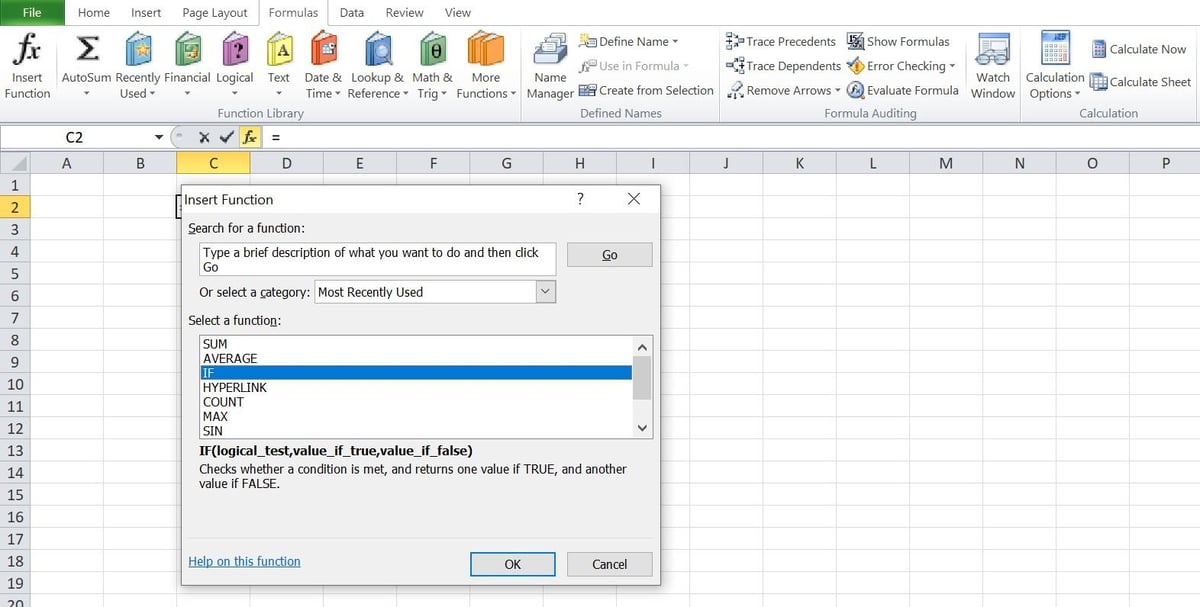
Task: Toggle Show Formulas in Formula Auditing
Action: (x=856, y=42)
